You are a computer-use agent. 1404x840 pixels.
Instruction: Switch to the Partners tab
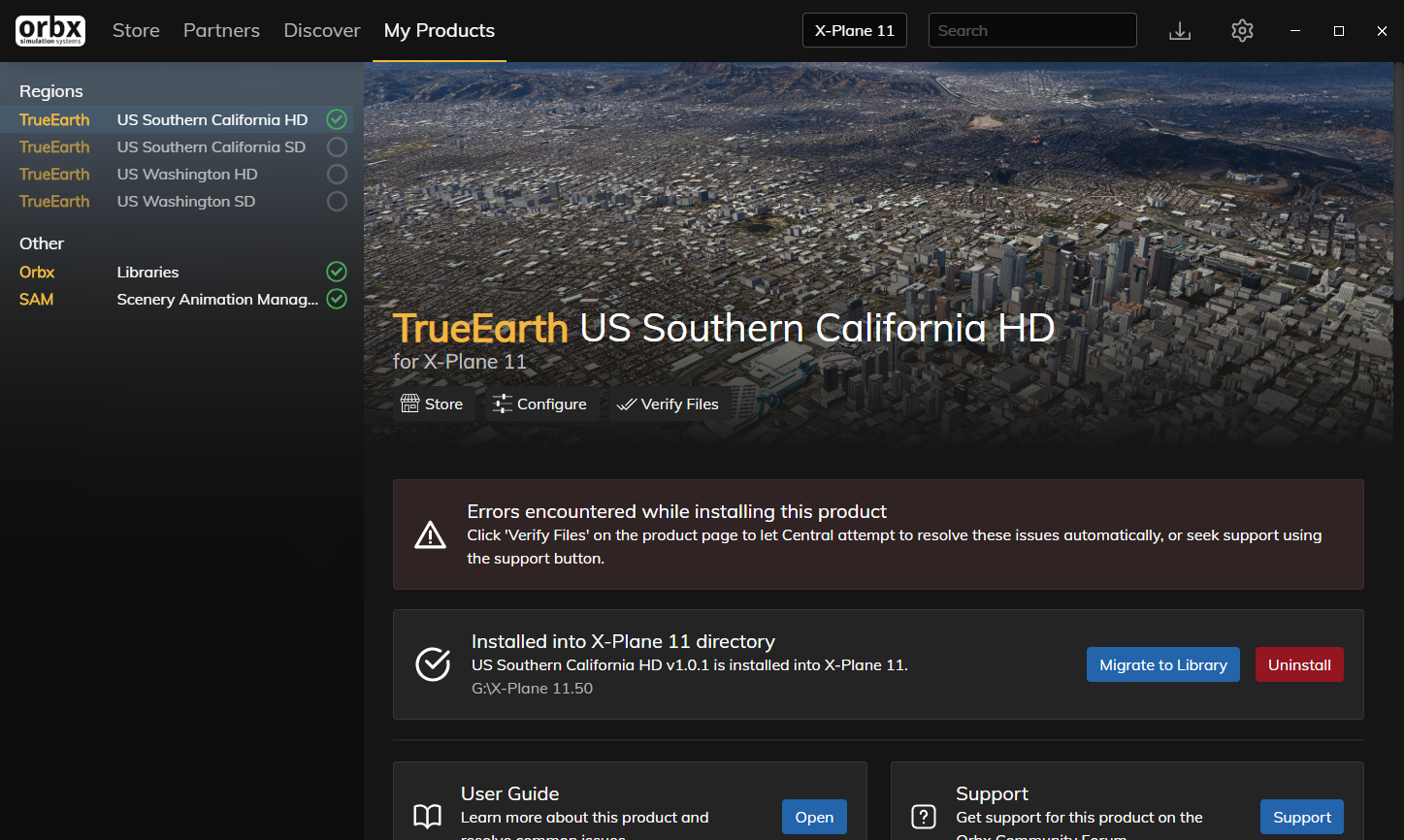221,30
